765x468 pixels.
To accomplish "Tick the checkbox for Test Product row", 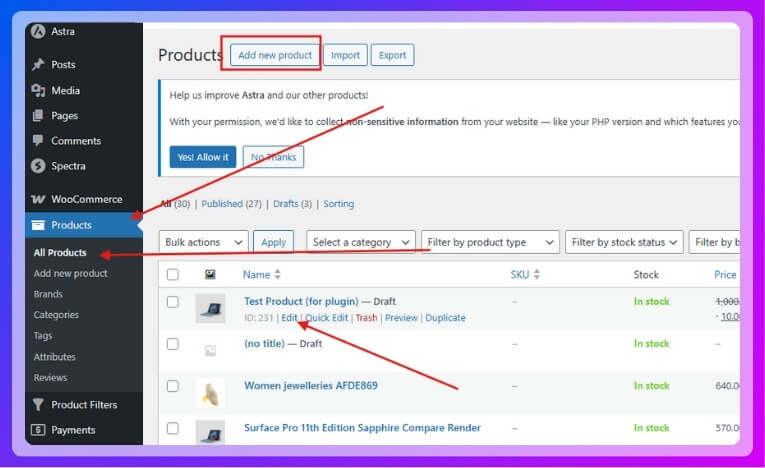I will tap(173, 301).
